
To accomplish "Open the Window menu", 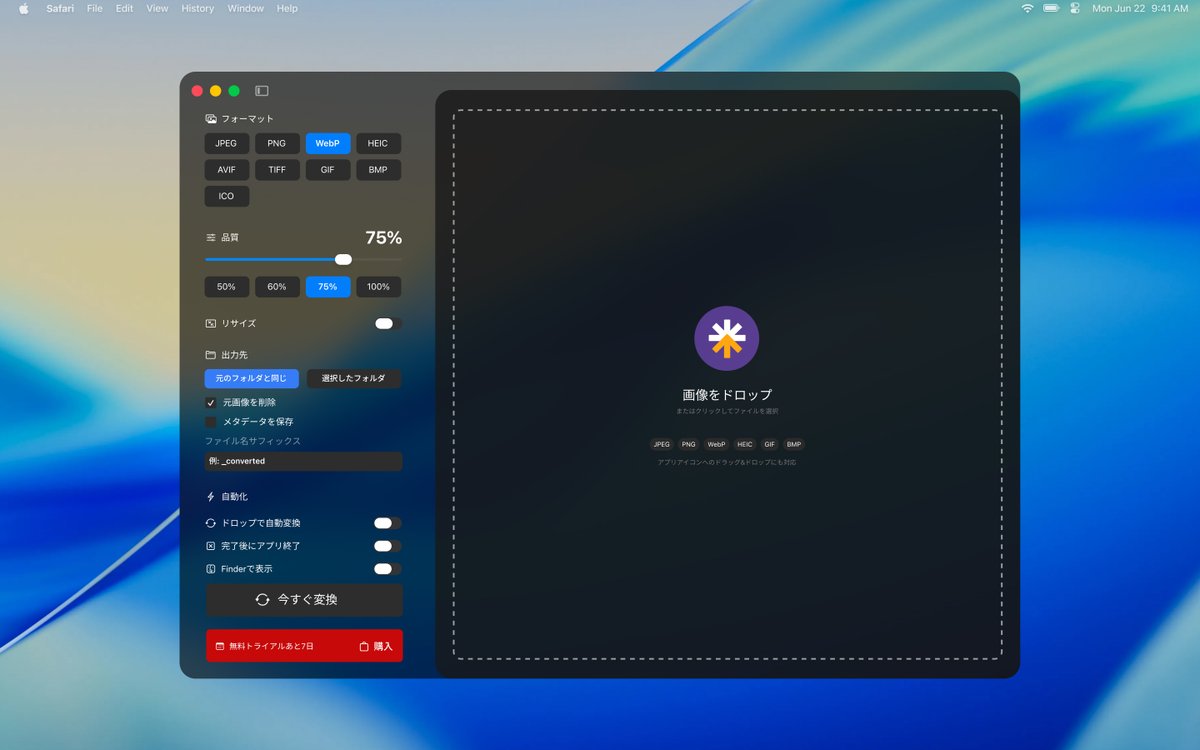I will point(246,8).
